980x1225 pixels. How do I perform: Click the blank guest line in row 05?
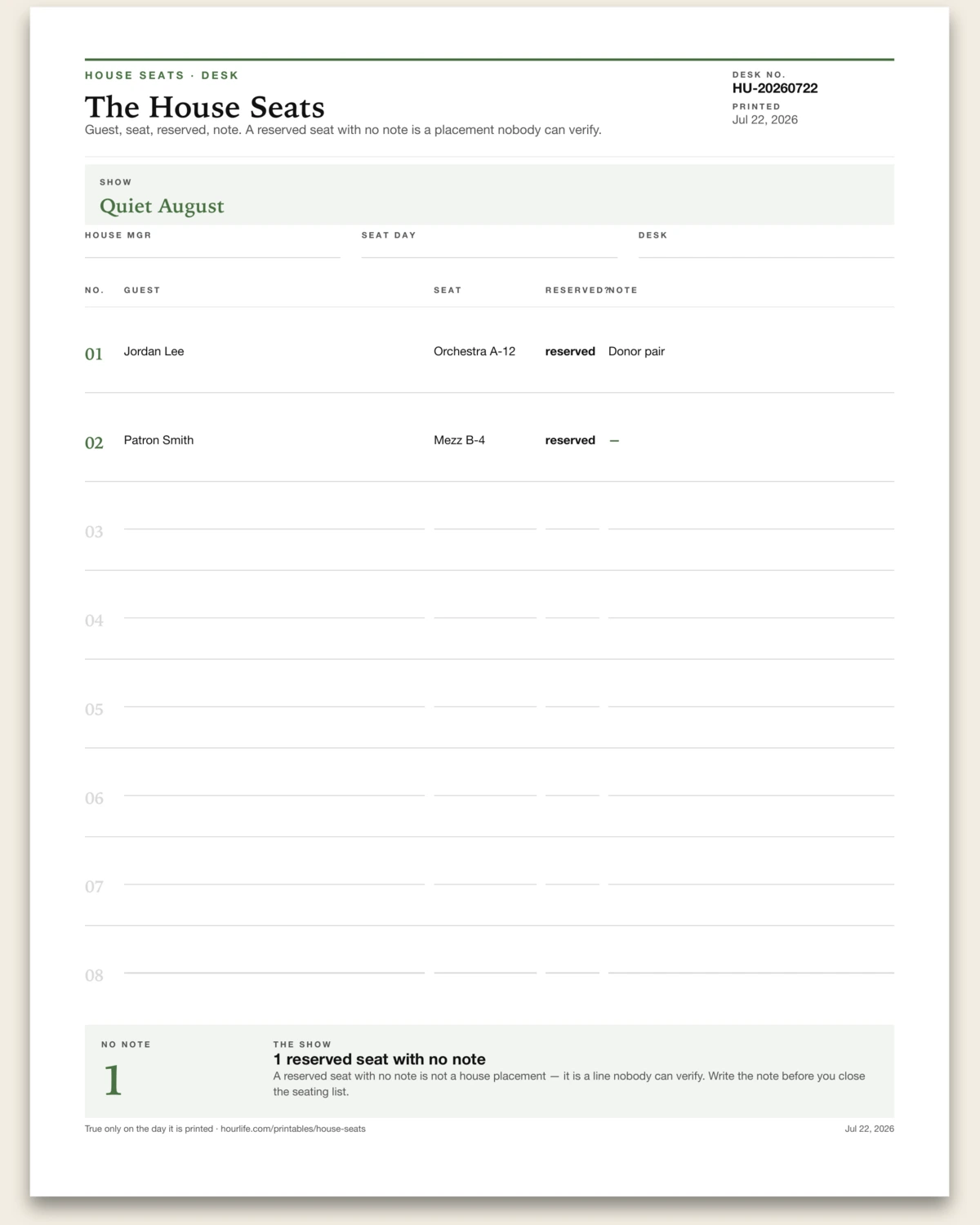coord(274,706)
